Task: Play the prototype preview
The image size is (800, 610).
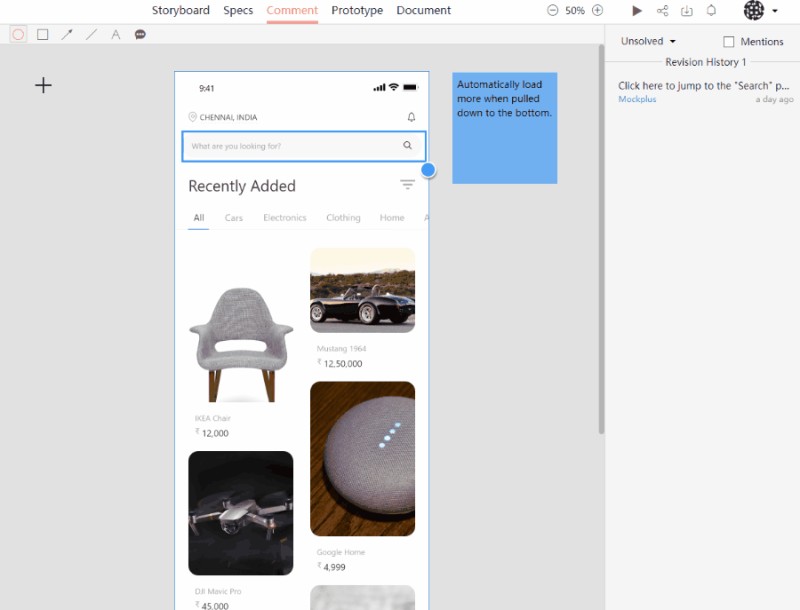Action: pyautogui.click(x=637, y=11)
